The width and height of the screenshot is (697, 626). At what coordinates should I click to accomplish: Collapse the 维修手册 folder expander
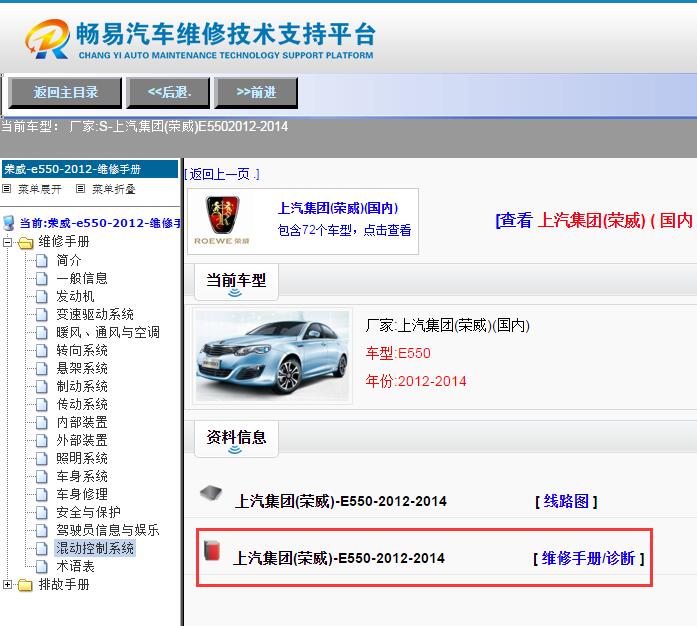(7, 243)
